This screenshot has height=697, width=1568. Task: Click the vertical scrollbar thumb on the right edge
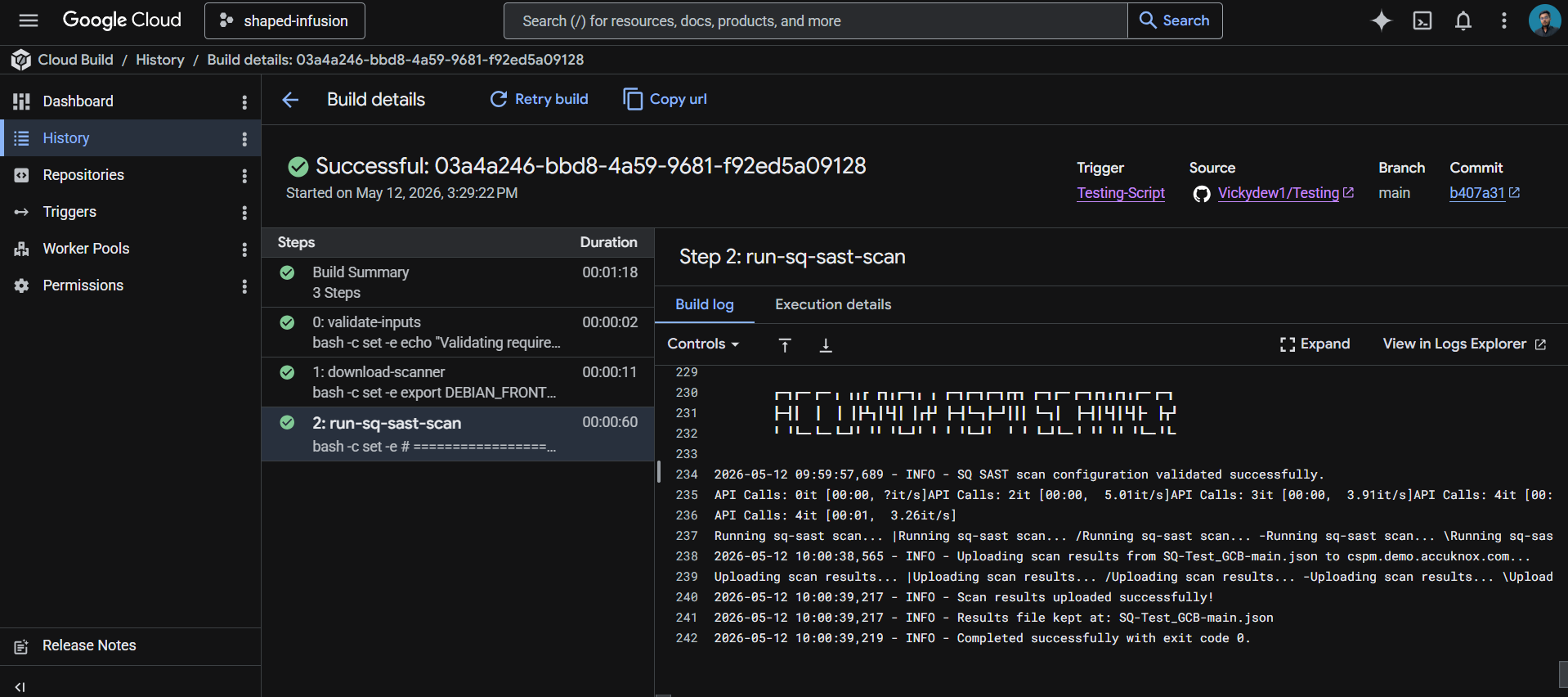(1563, 674)
